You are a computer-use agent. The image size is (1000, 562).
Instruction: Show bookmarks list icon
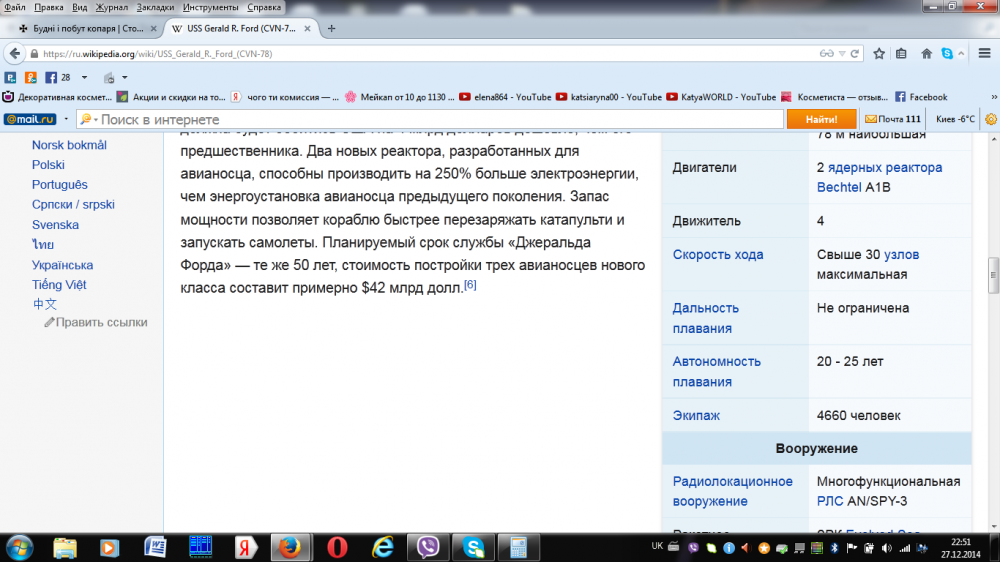(901, 54)
